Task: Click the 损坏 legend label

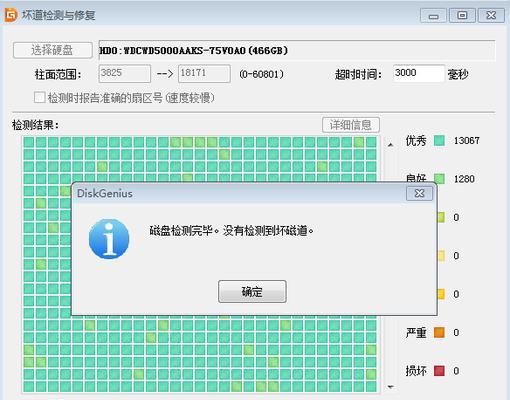Action: coord(416,371)
